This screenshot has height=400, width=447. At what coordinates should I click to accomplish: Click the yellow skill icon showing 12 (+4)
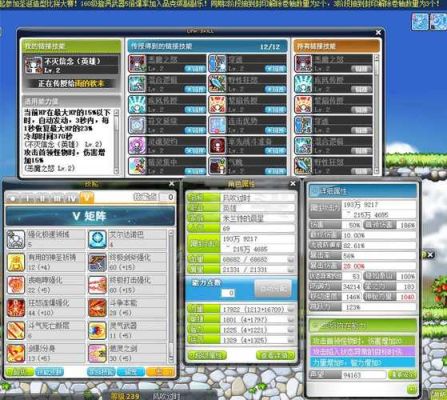16,262
